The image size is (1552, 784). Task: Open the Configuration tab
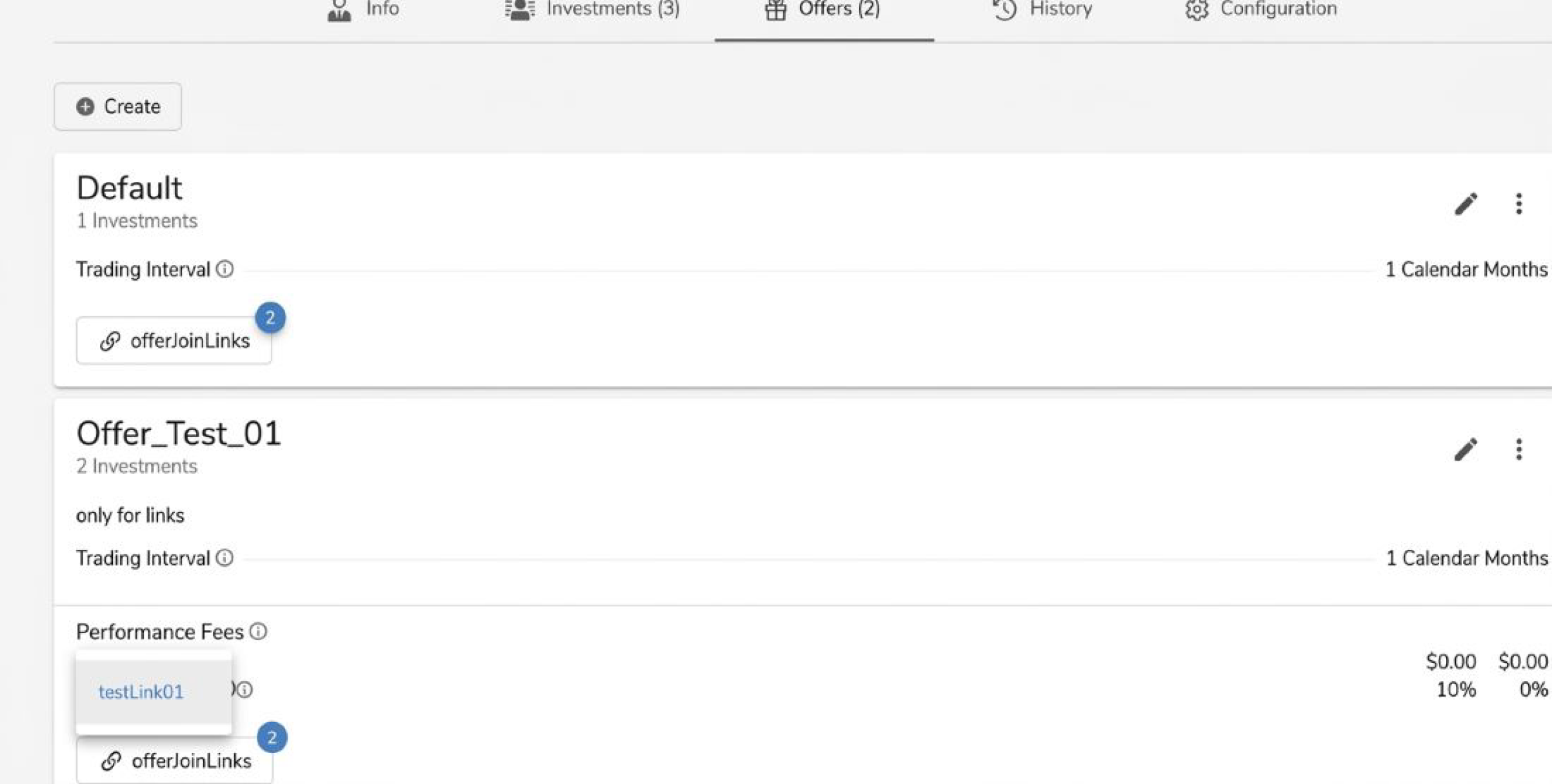(1261, 10)
